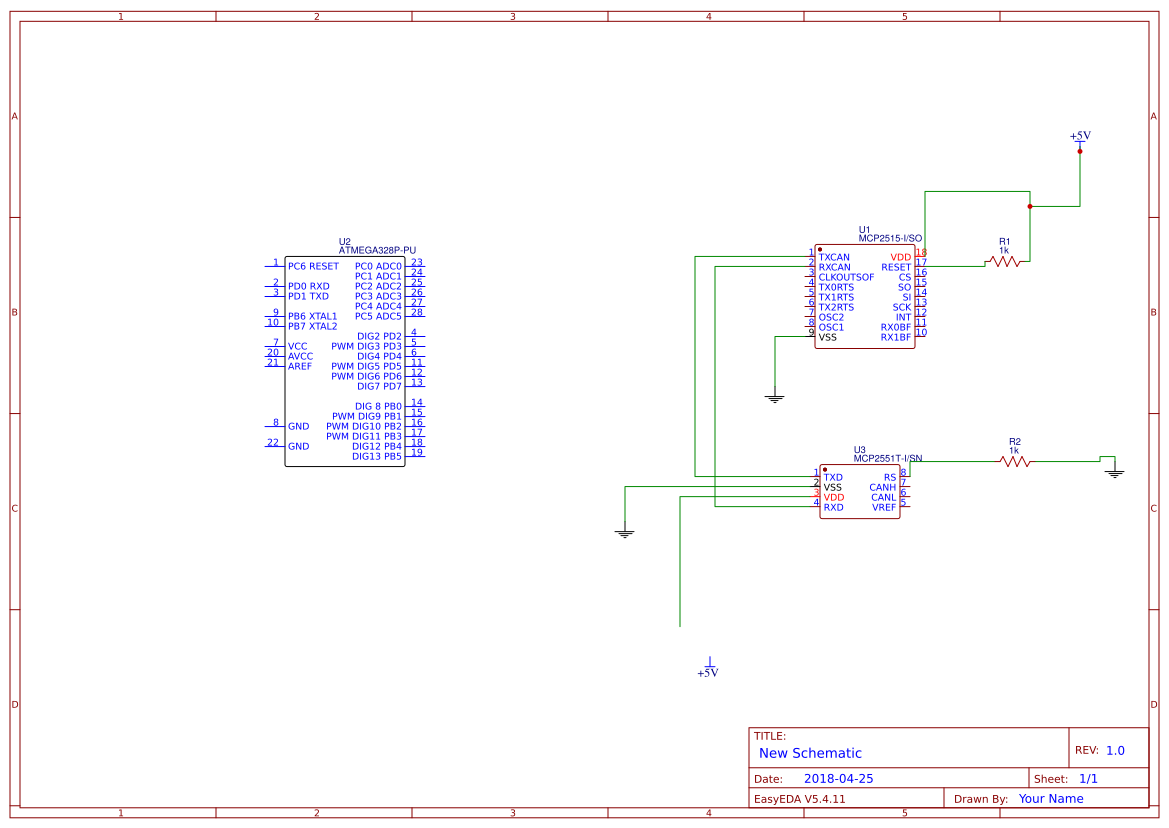The width and height of the screenshot is (1169, 828).
Task: Click the +5V power symbol above U1
Action: click(1080, 139)
